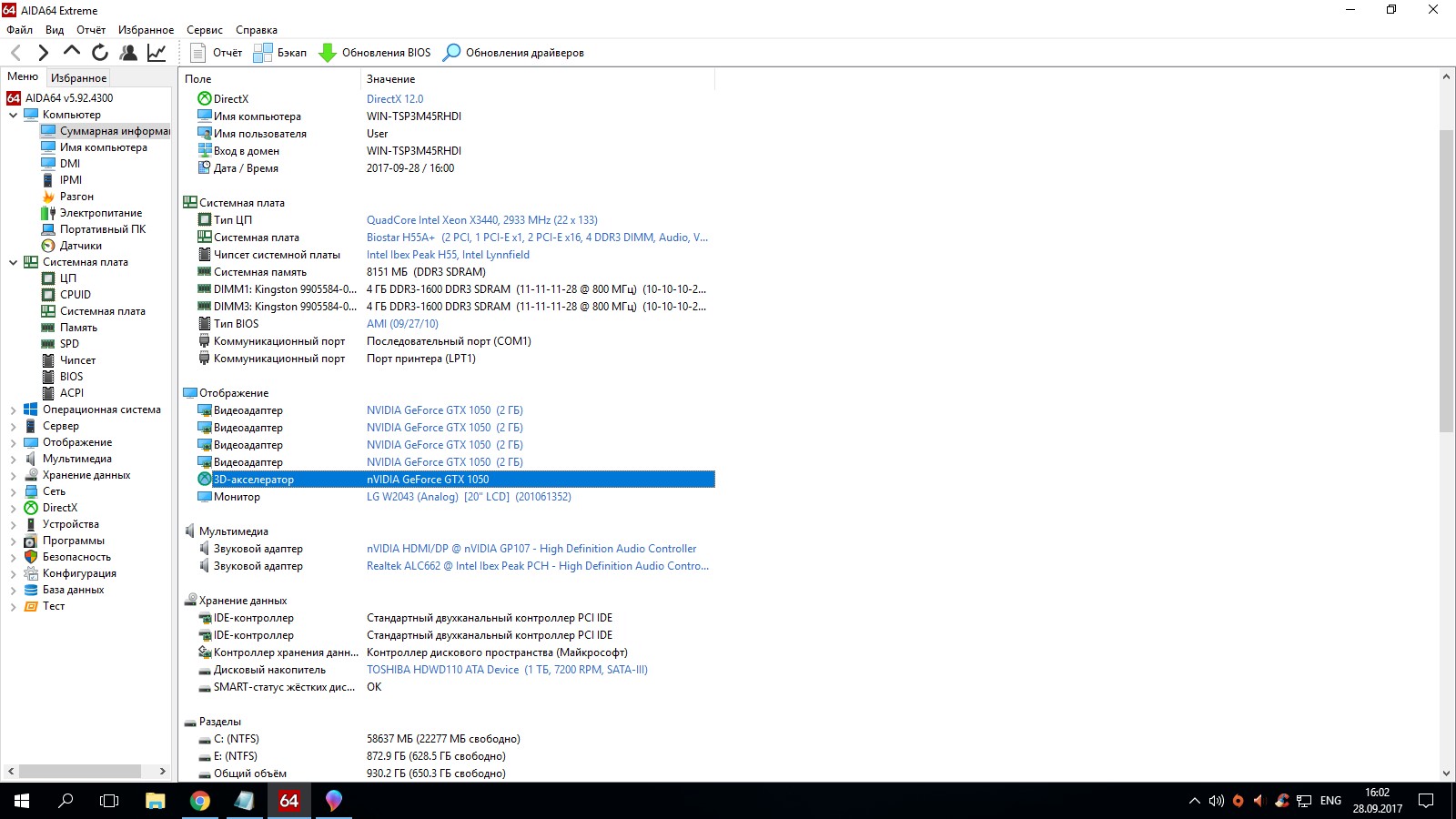Click the База данных icon in tree

(x=31, y=590)
